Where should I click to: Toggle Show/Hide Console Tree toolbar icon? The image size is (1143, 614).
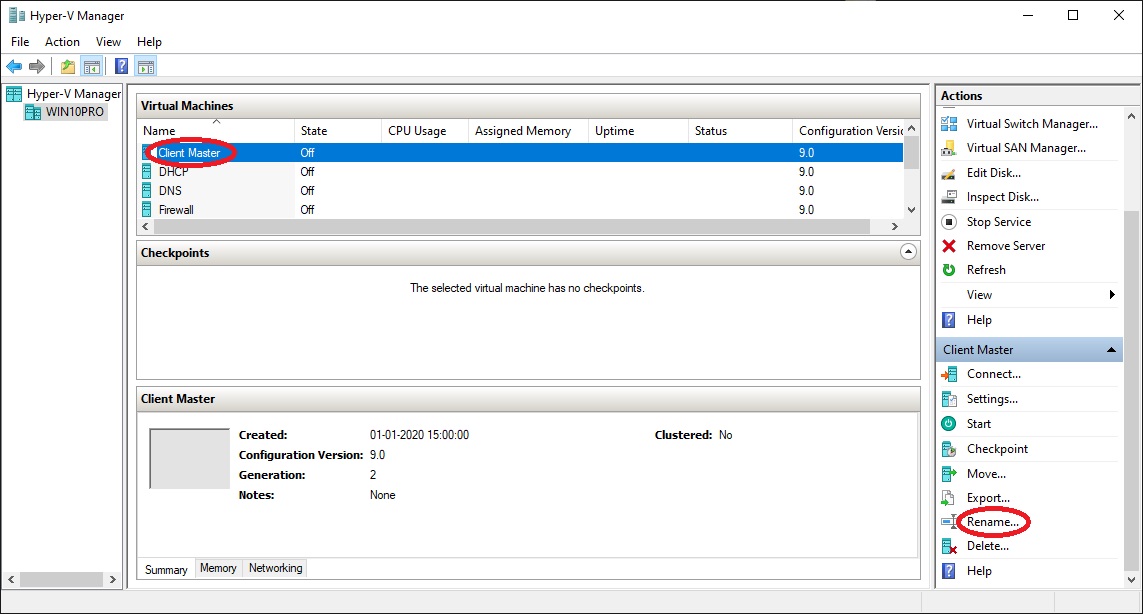[x=92, y=67]
